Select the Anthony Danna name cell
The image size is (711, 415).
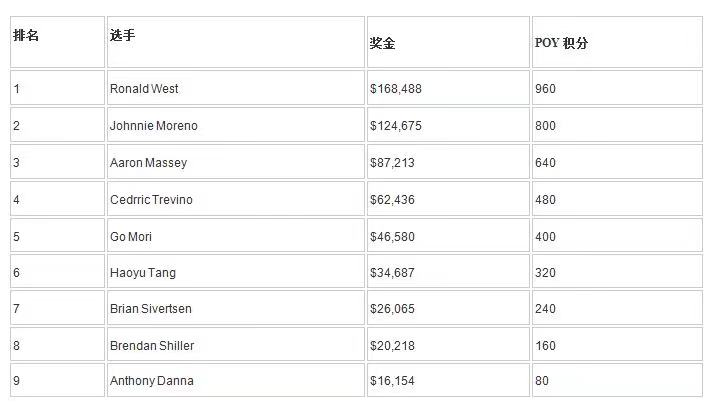tap(236, 380)
